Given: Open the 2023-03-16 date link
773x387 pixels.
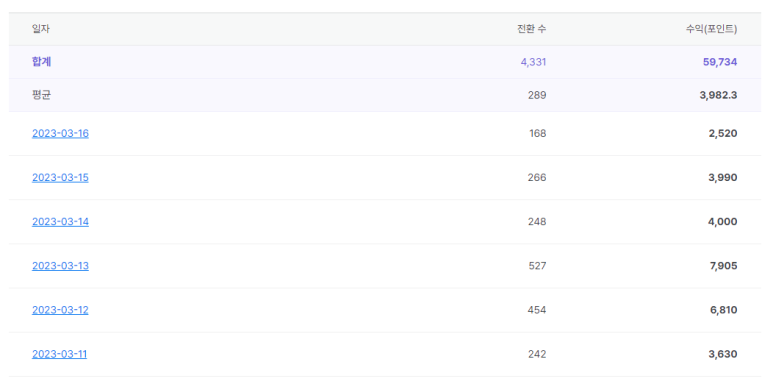Looking at the screenshot, I should 60,133.
